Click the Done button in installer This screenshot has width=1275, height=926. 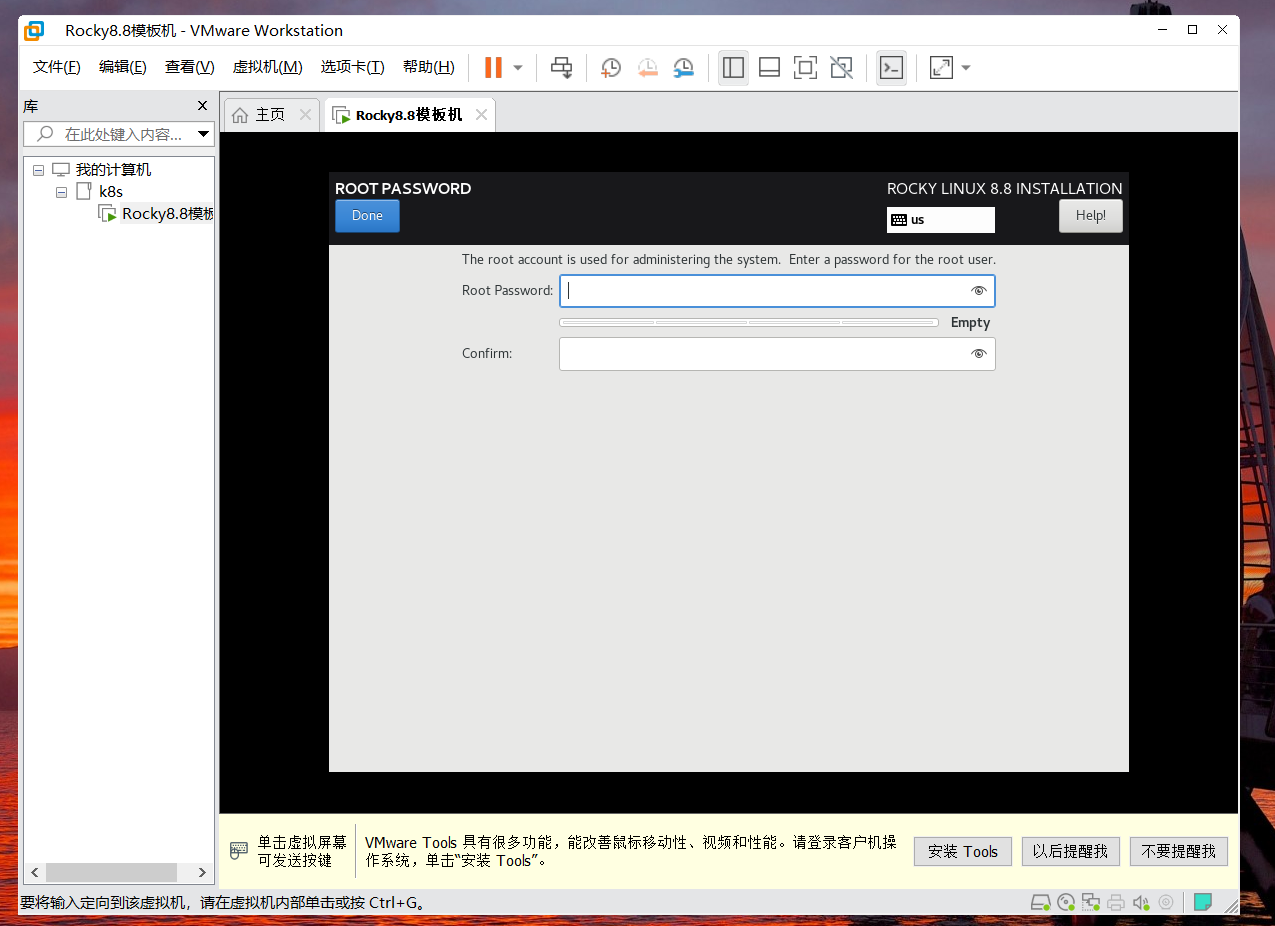[x=367, y=216]
